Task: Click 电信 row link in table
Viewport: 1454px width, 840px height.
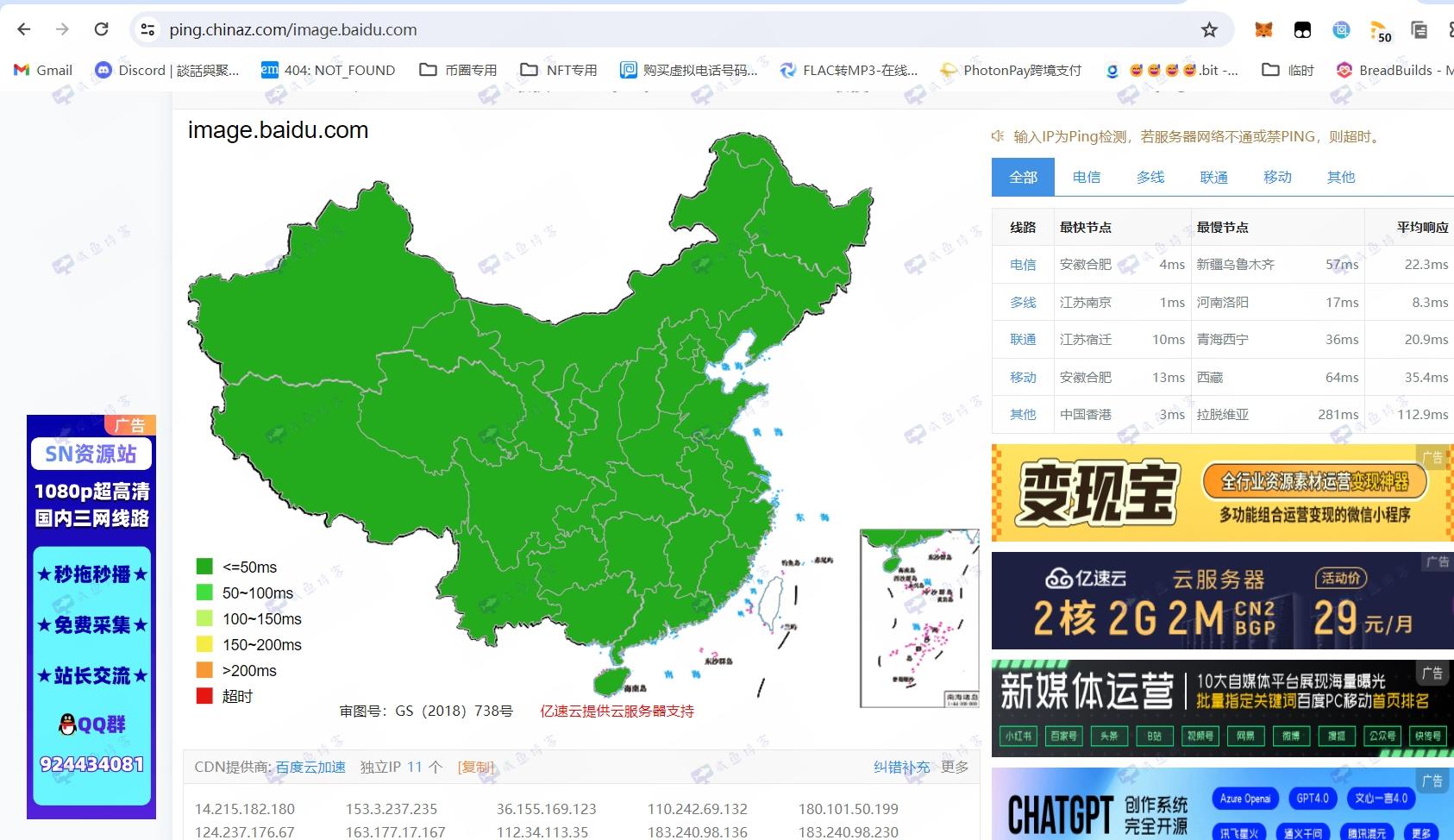Action: (x=1023, y=265)
